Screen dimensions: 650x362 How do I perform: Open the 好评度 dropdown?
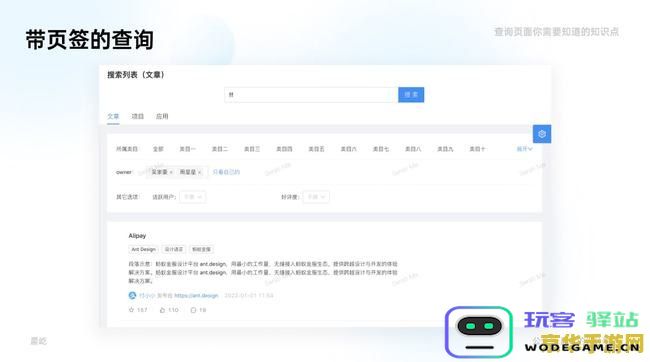(x=316, y=197)
